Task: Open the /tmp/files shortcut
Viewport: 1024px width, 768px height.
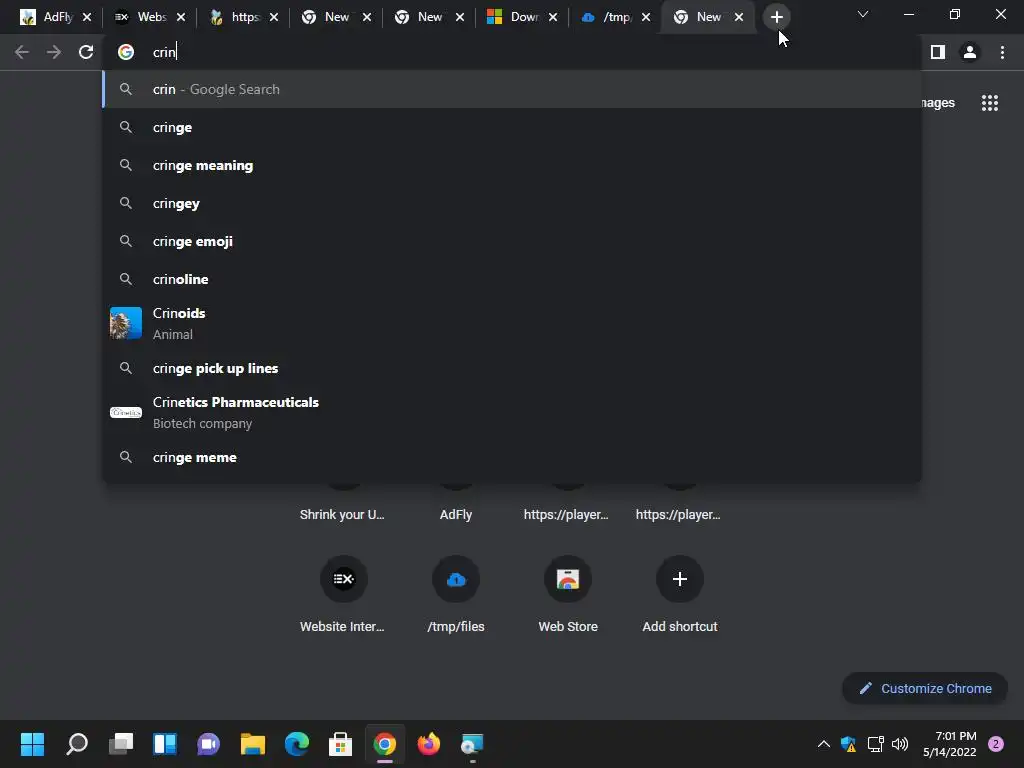Action: [x=456, y=593]
